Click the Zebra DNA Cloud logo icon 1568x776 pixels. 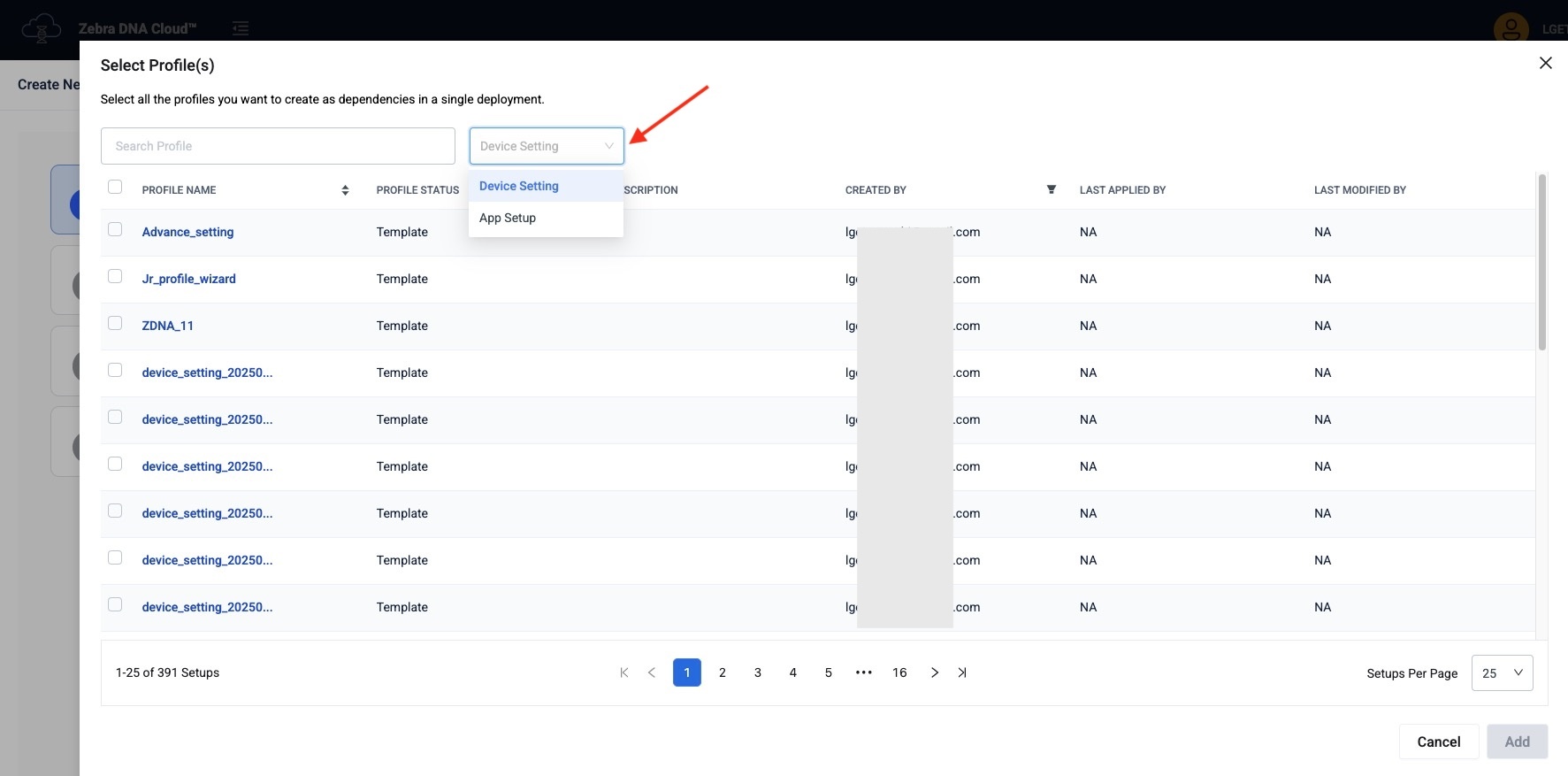coord(41,29)
